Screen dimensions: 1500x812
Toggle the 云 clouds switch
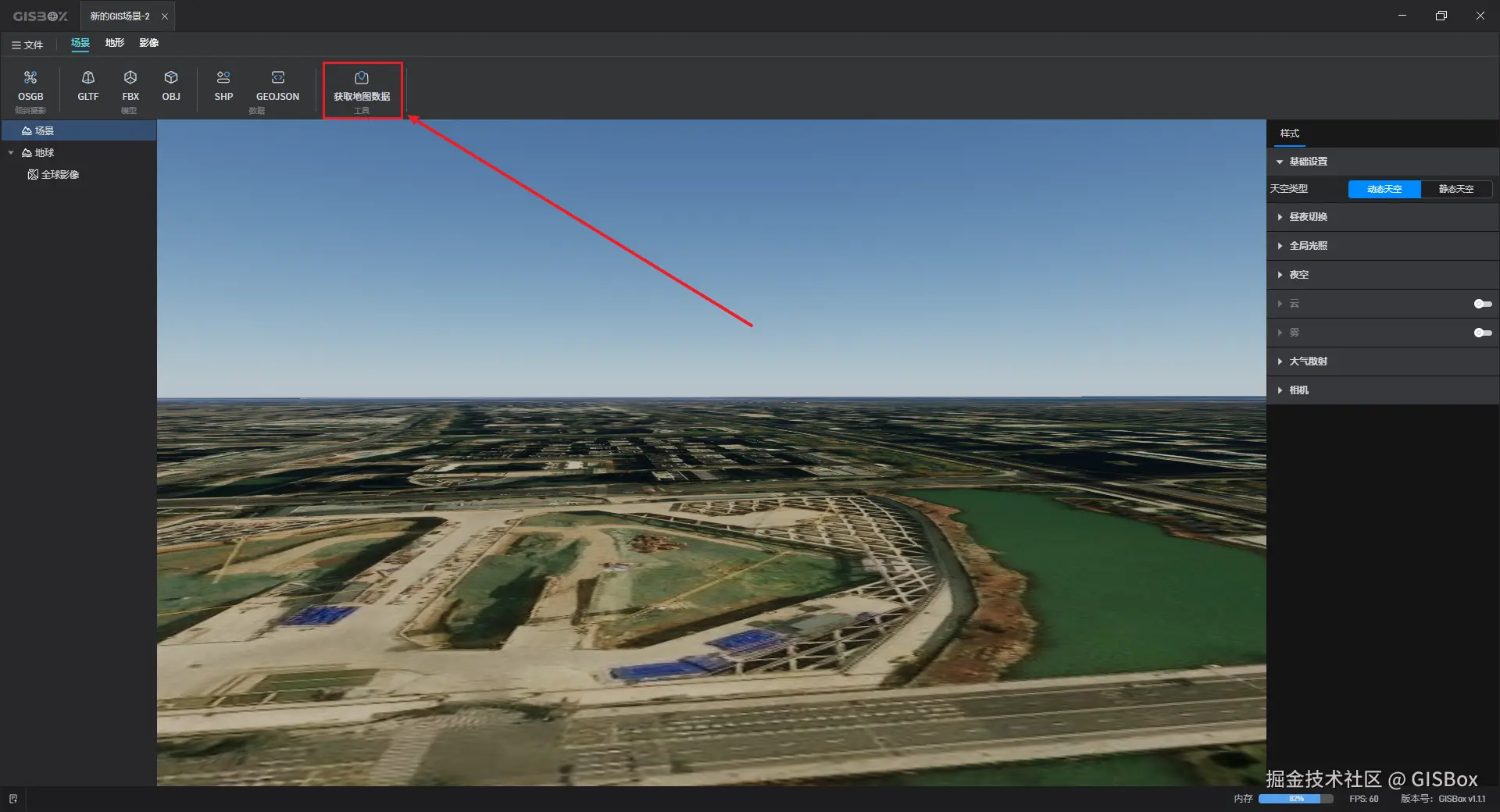point(1482,304)
